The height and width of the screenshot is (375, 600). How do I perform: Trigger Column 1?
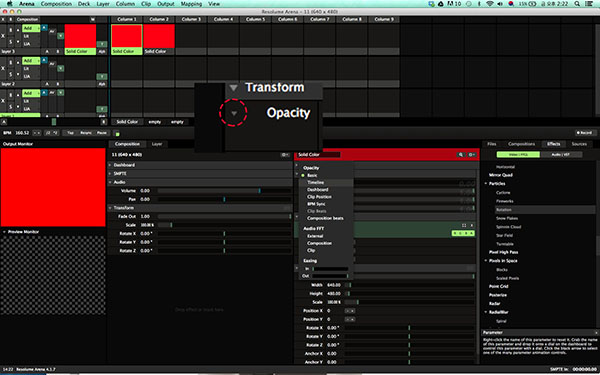pyautogui.click(x=127, y=20)
